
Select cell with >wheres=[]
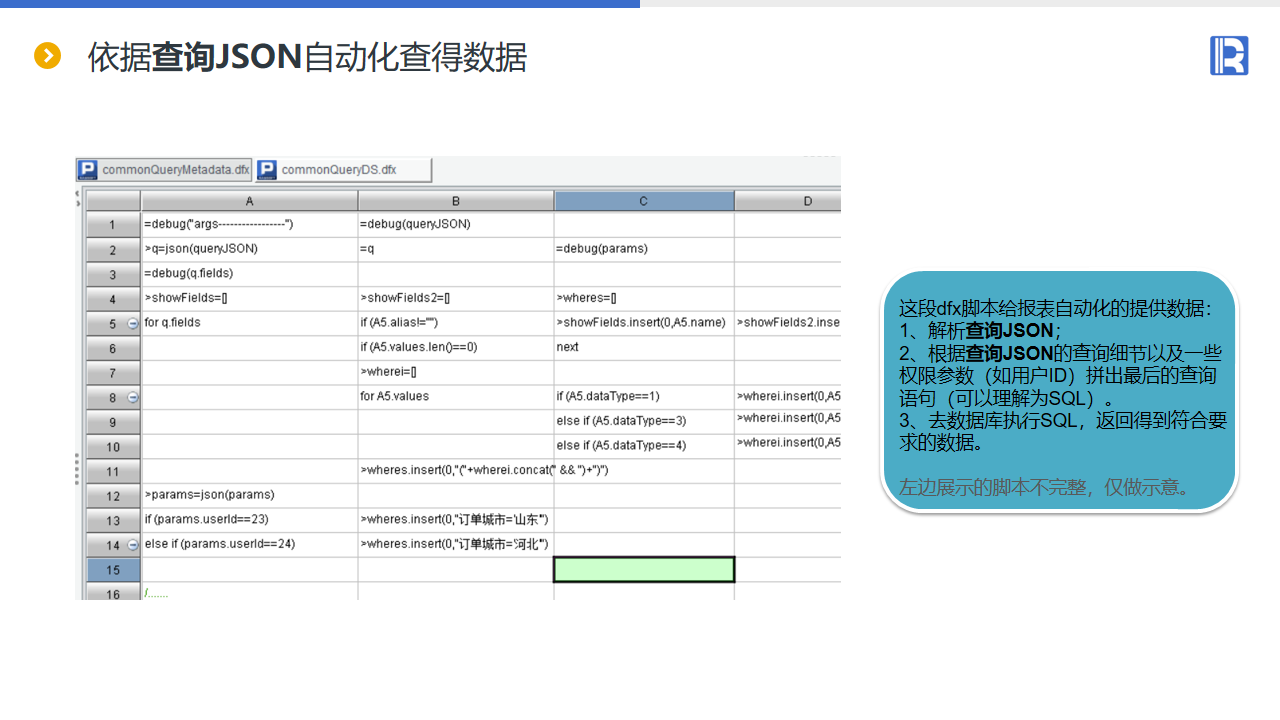pyautogui.click(x=644, y=299)
